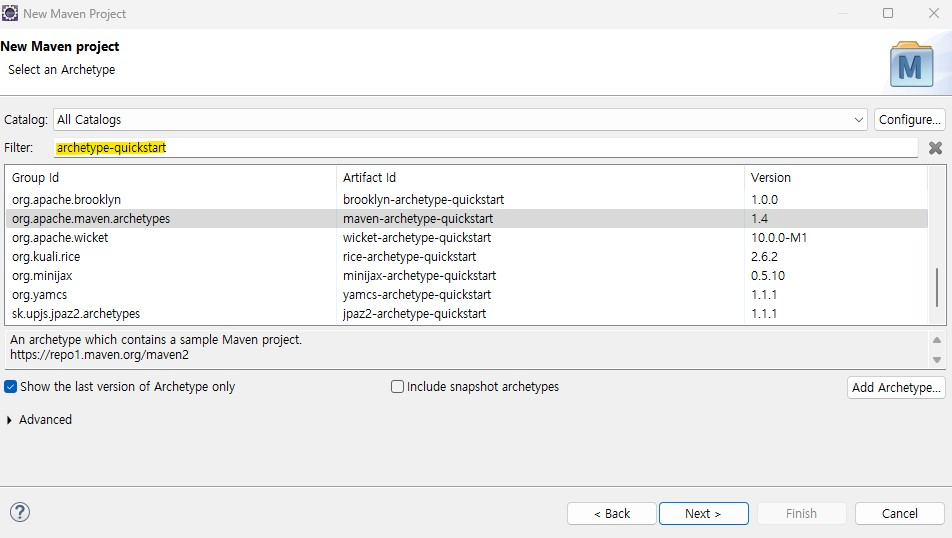Click the description scroll up arrow
Image resolution: width=952 pixels, height=538 pixels.
[937, 340]
